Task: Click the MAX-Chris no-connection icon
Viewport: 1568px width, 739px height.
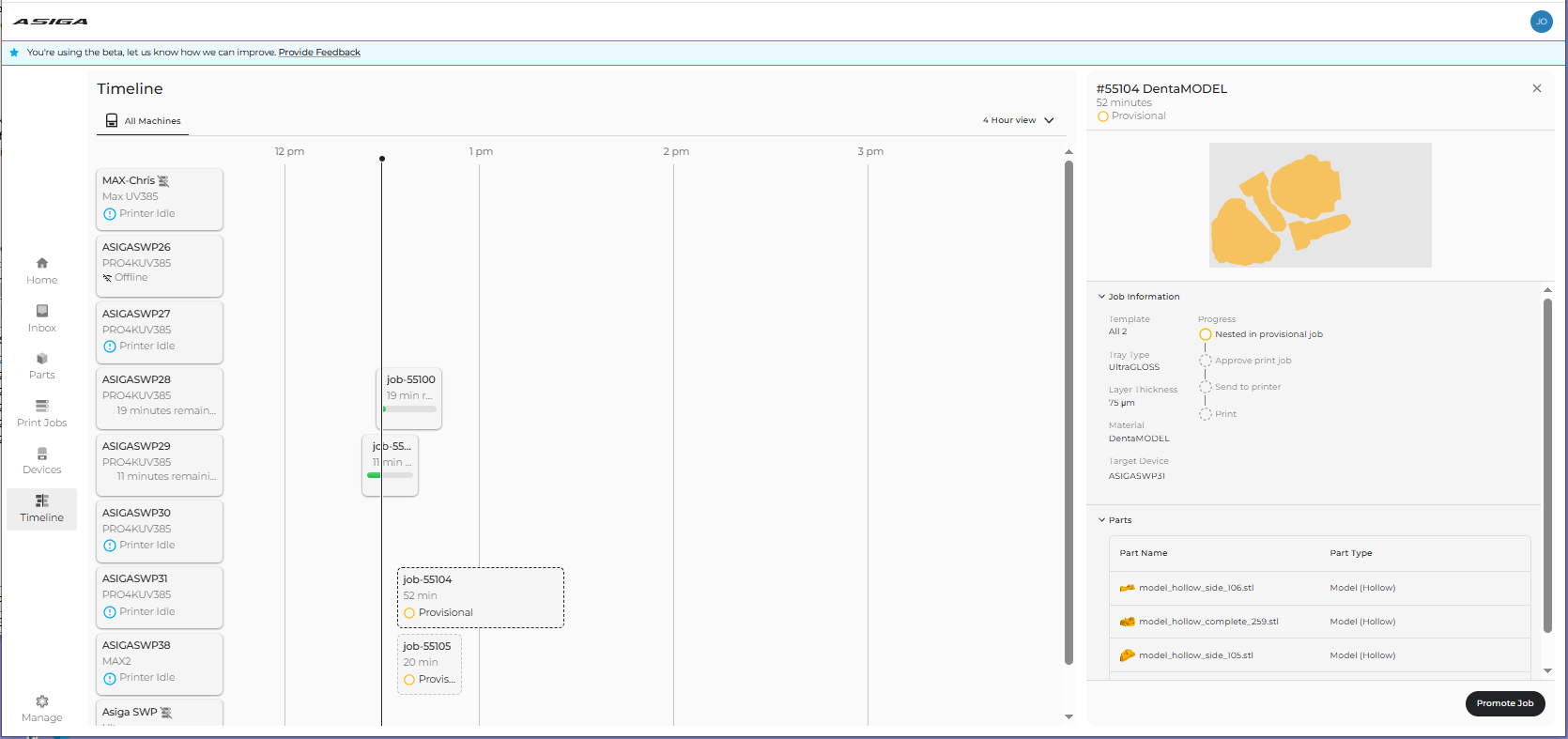Action: (x=163, y=180)
